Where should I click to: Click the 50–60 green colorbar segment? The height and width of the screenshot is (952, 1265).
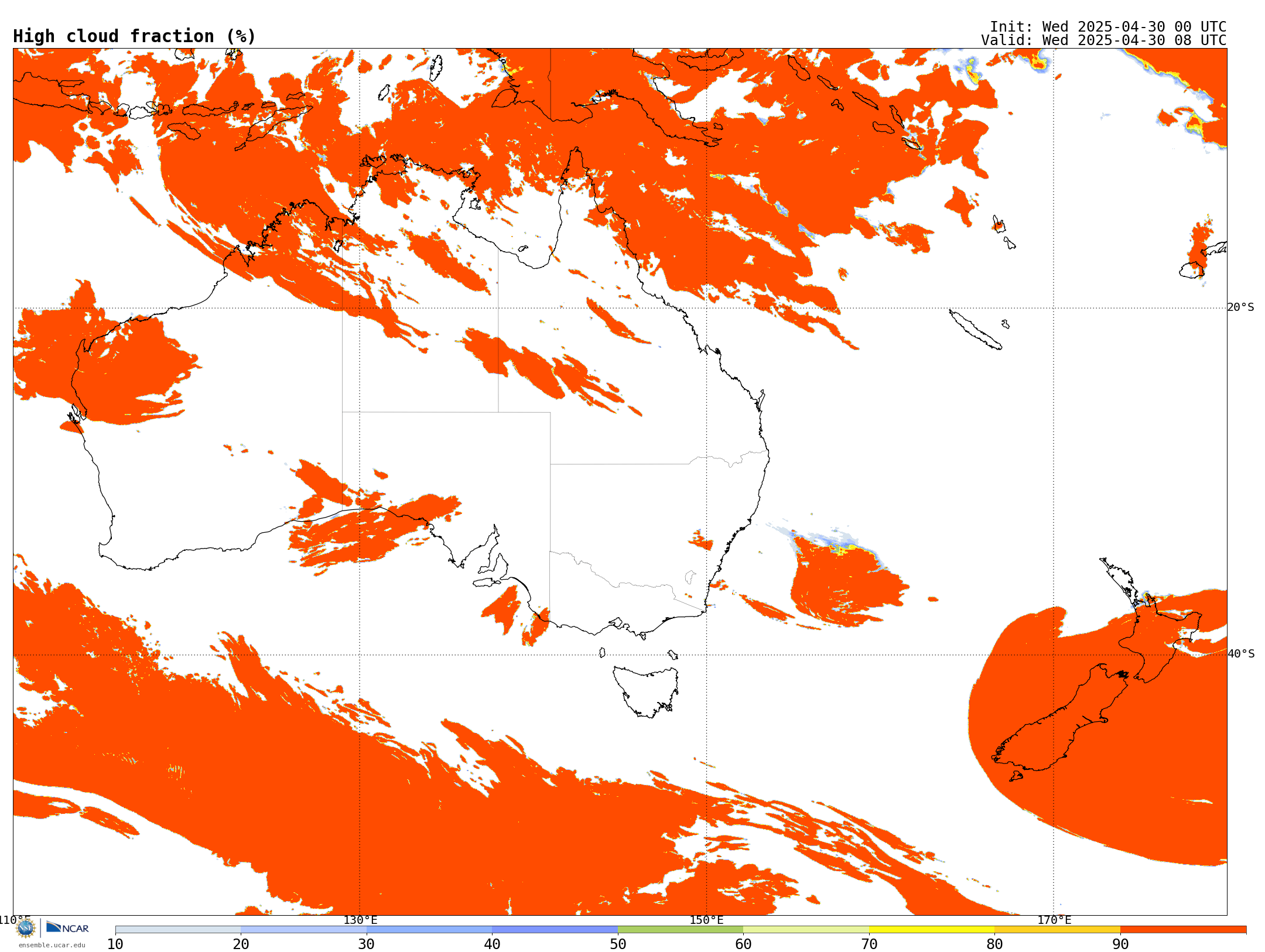click(x=681, y=930)
